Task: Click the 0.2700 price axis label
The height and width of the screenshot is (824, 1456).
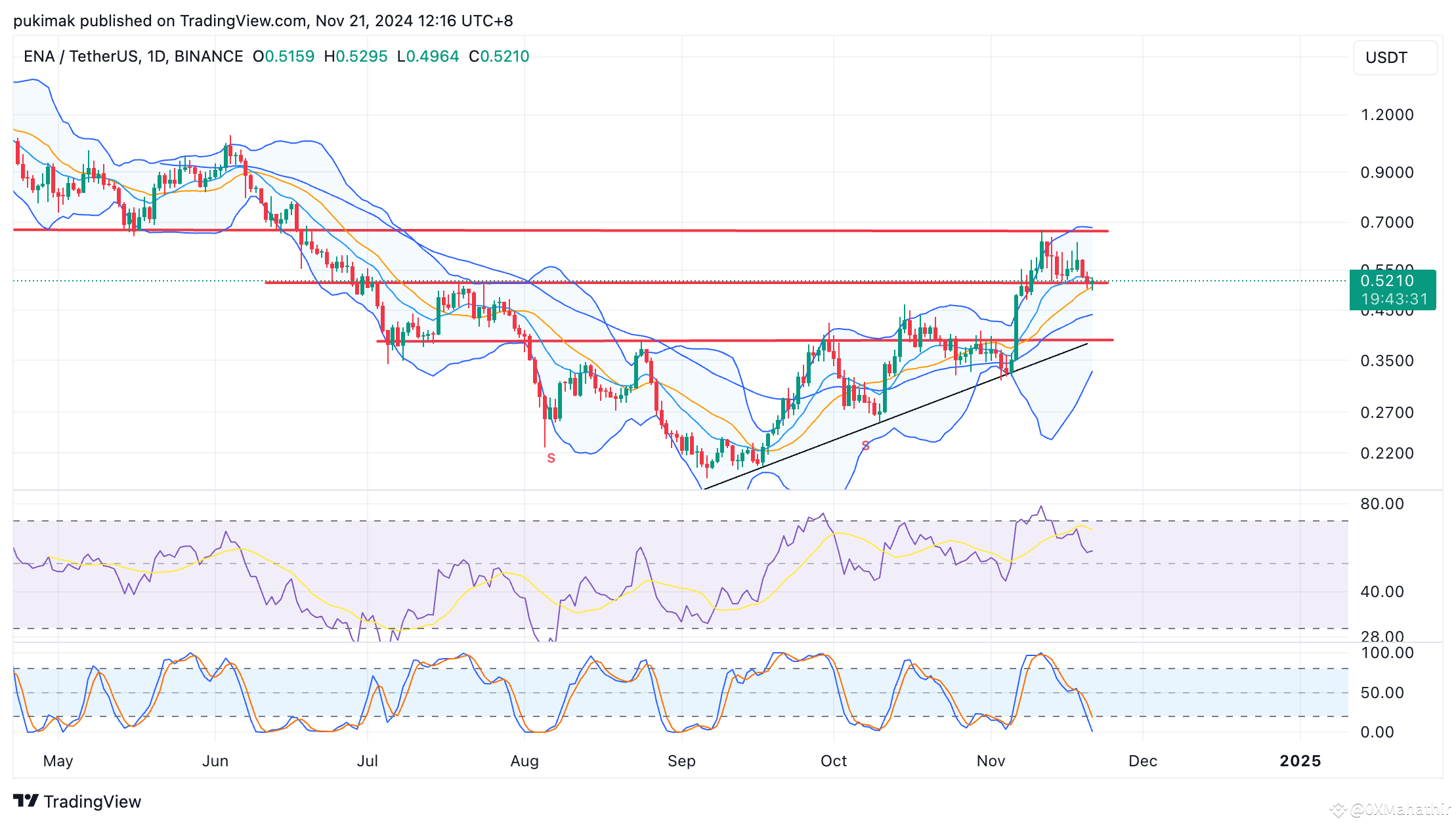Action: [x=1387, y=413]
